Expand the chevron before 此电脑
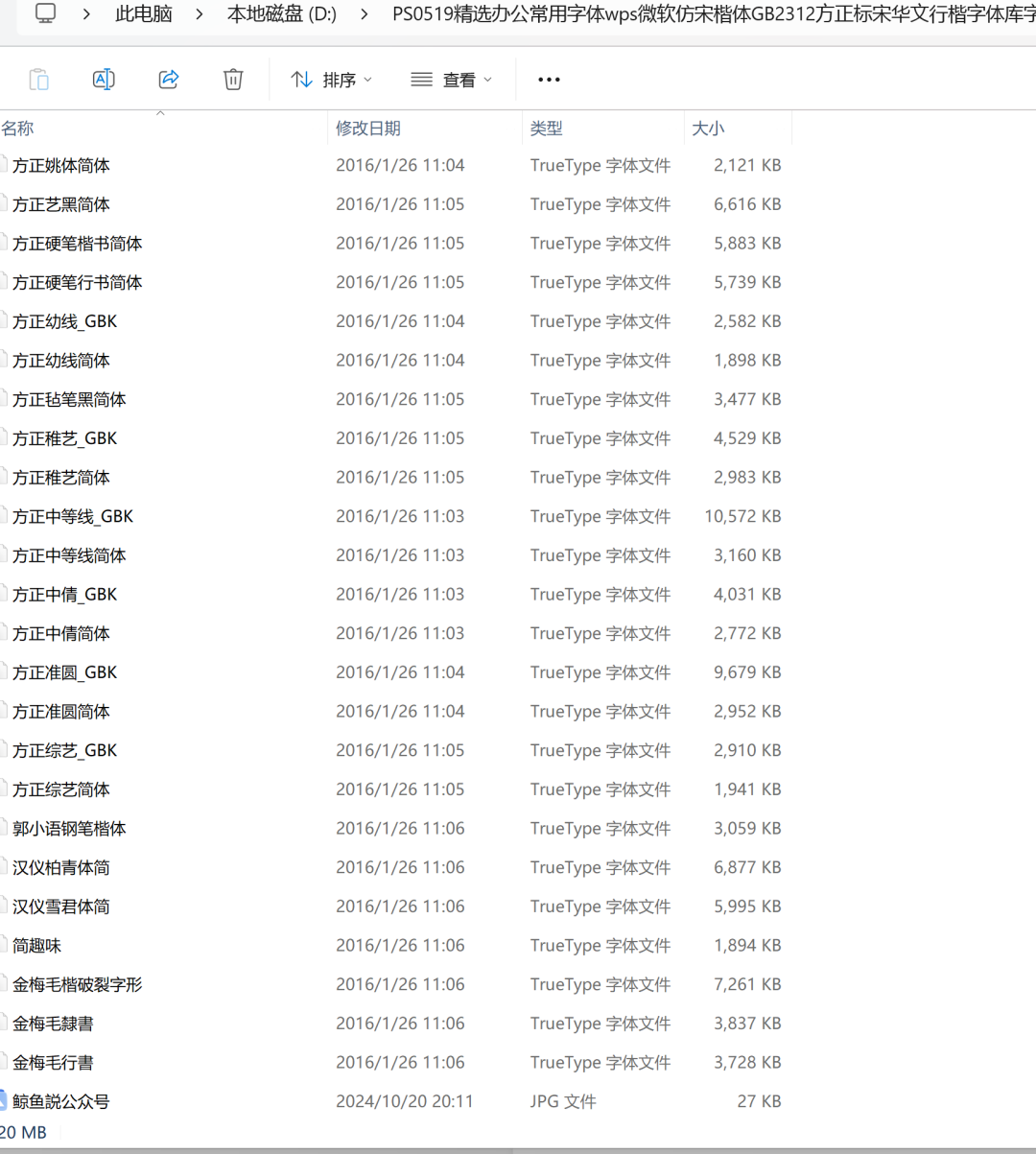1036x1154 pixels. (x=87, y=14)
